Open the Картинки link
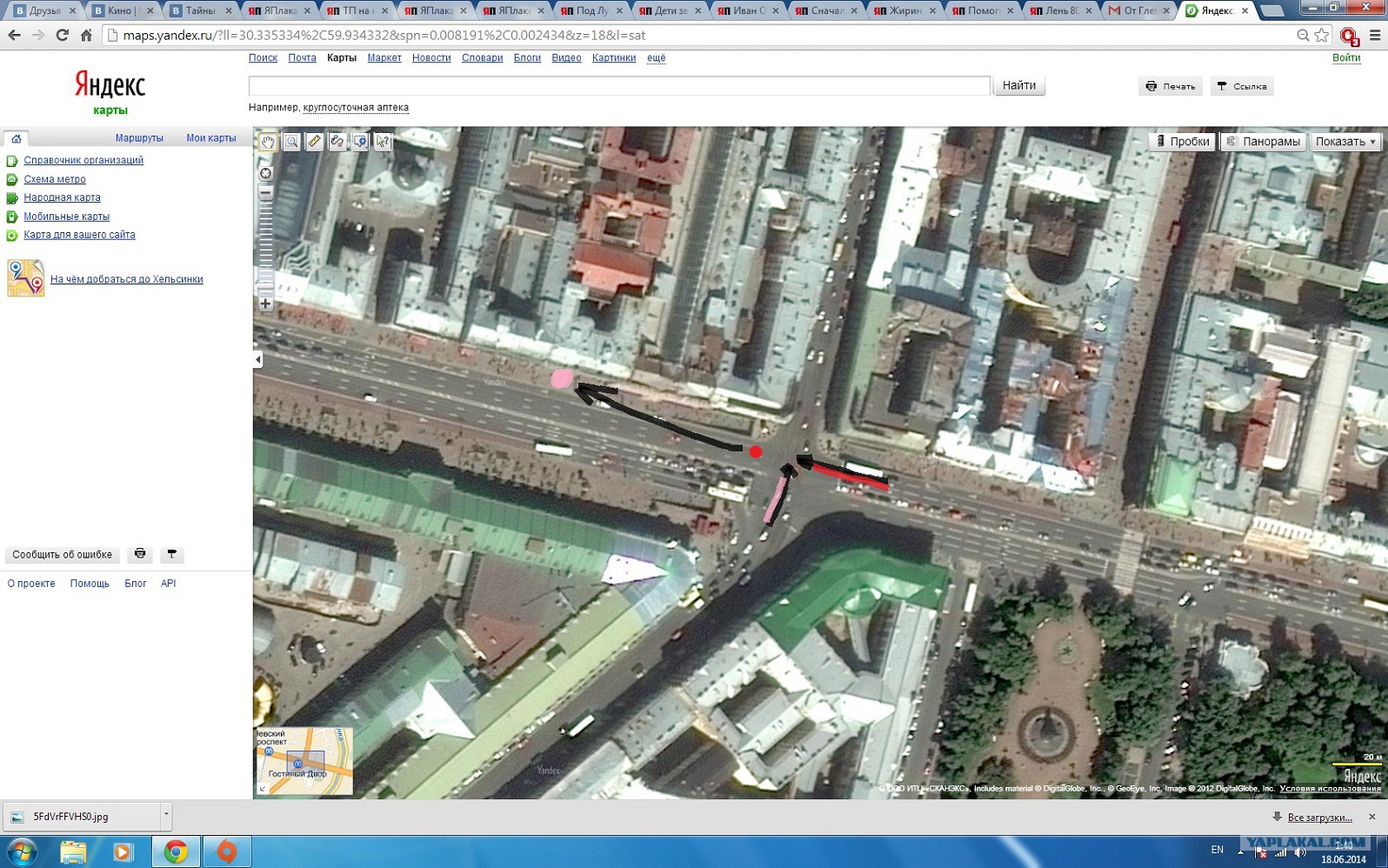Viewport: 1388px width, 868px height. 614,58
